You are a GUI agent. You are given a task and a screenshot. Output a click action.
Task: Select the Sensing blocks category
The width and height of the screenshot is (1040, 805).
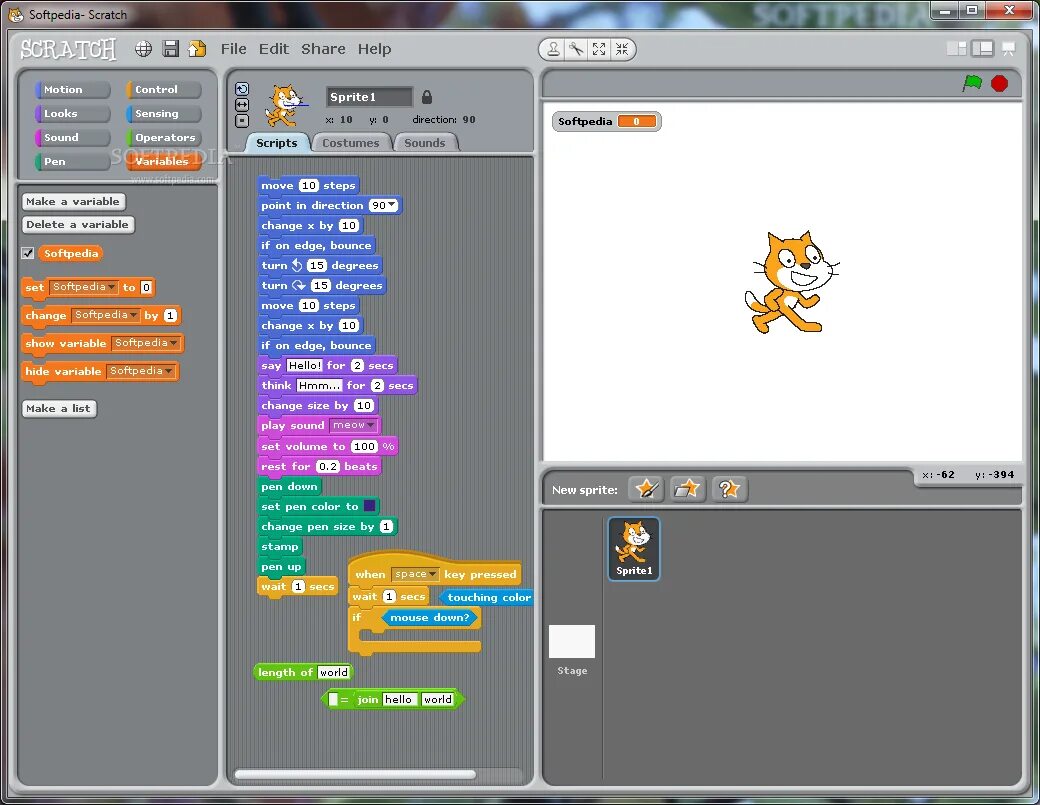click(163, 113)
